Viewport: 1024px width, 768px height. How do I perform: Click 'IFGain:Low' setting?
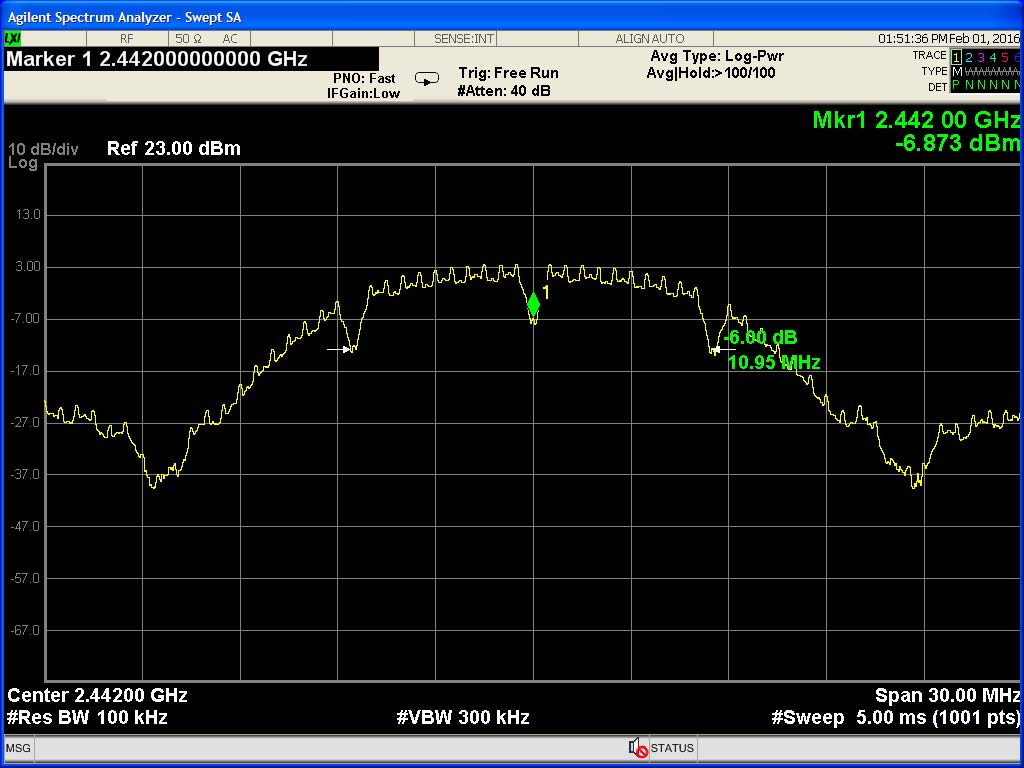[x=363, y=93]
